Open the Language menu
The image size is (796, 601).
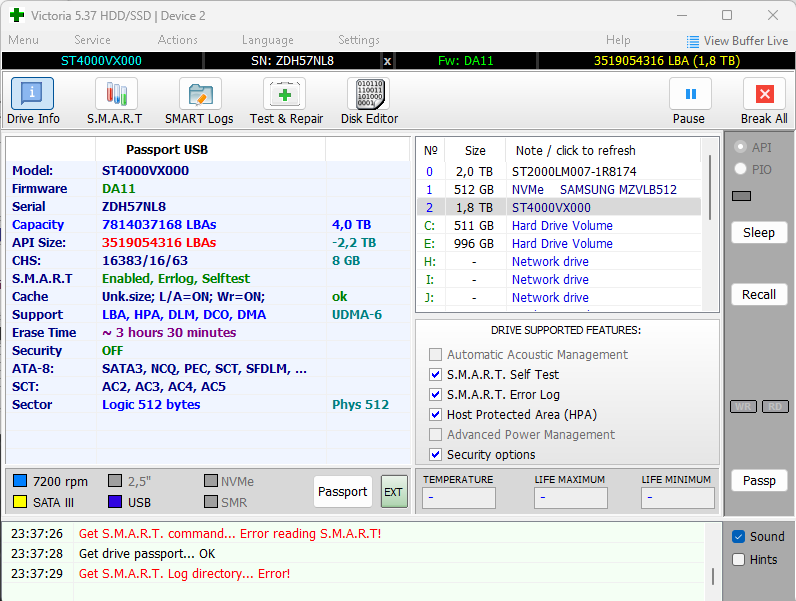coord(268,40)
